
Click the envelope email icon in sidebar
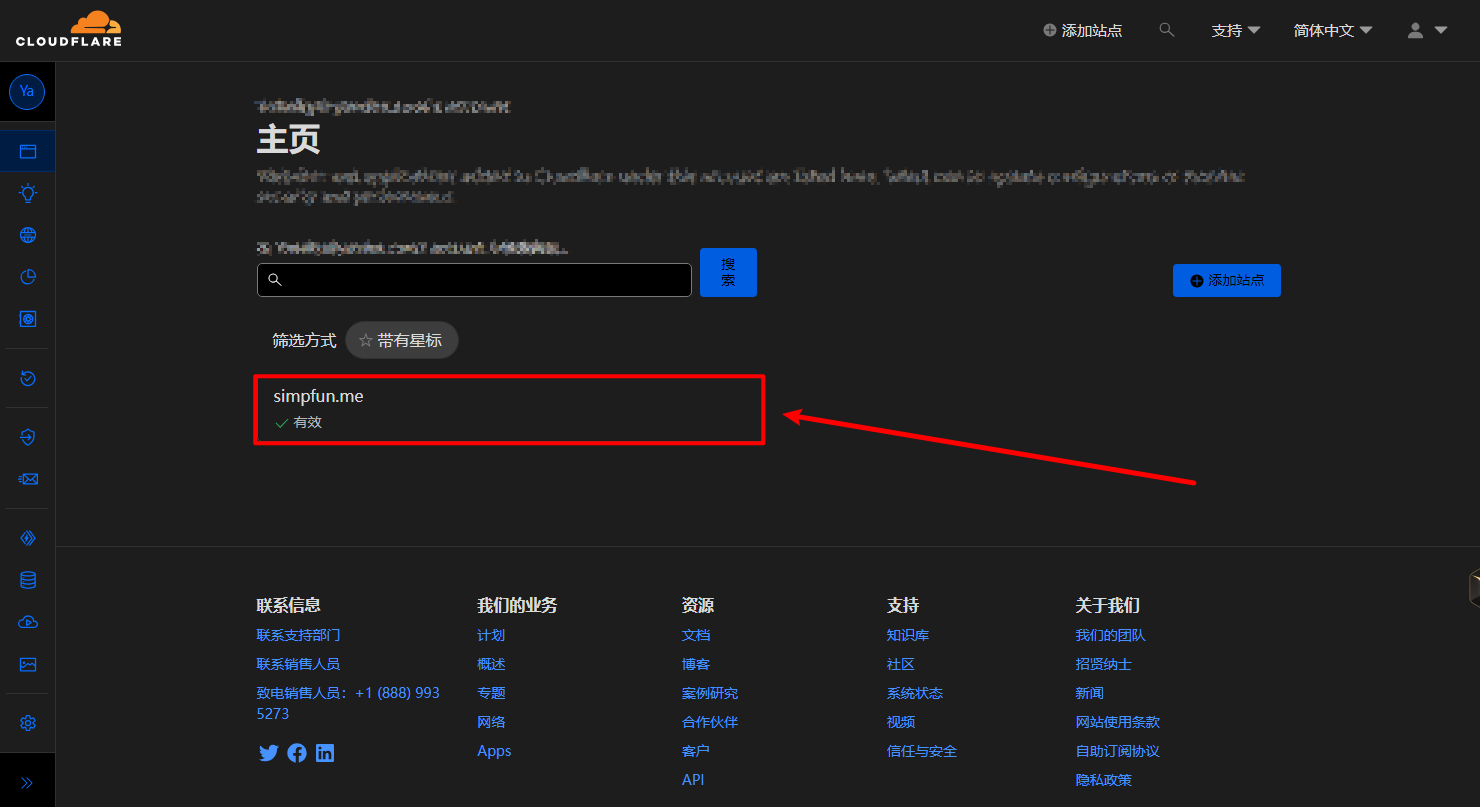pyautogui.click(x=28, y=479)
